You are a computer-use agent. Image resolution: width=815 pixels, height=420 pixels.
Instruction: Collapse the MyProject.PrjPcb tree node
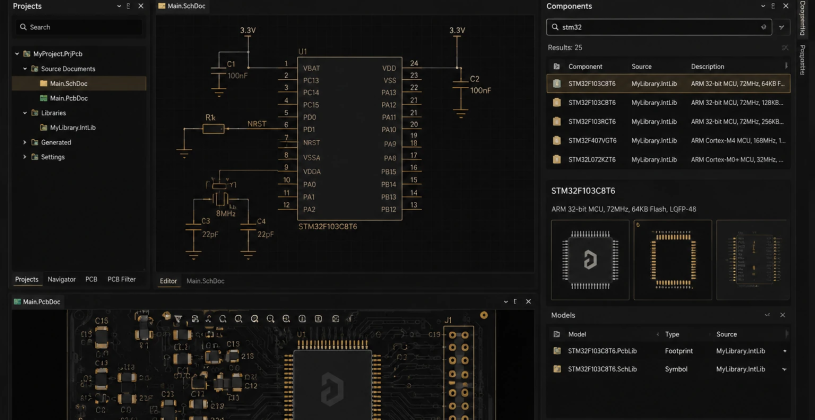[x=17, y=54]
